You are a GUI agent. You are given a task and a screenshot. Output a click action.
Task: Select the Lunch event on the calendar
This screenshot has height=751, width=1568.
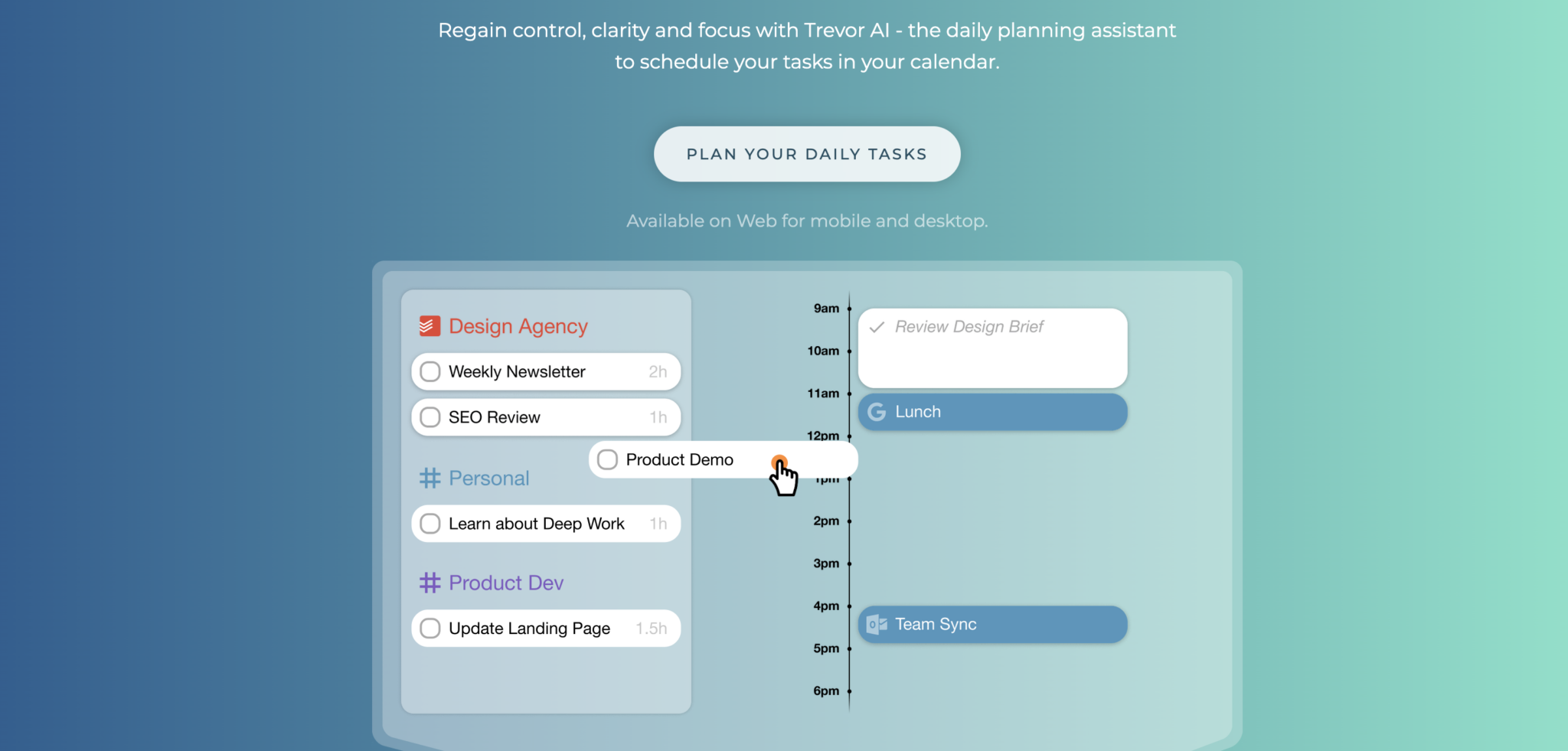point(992,412)
